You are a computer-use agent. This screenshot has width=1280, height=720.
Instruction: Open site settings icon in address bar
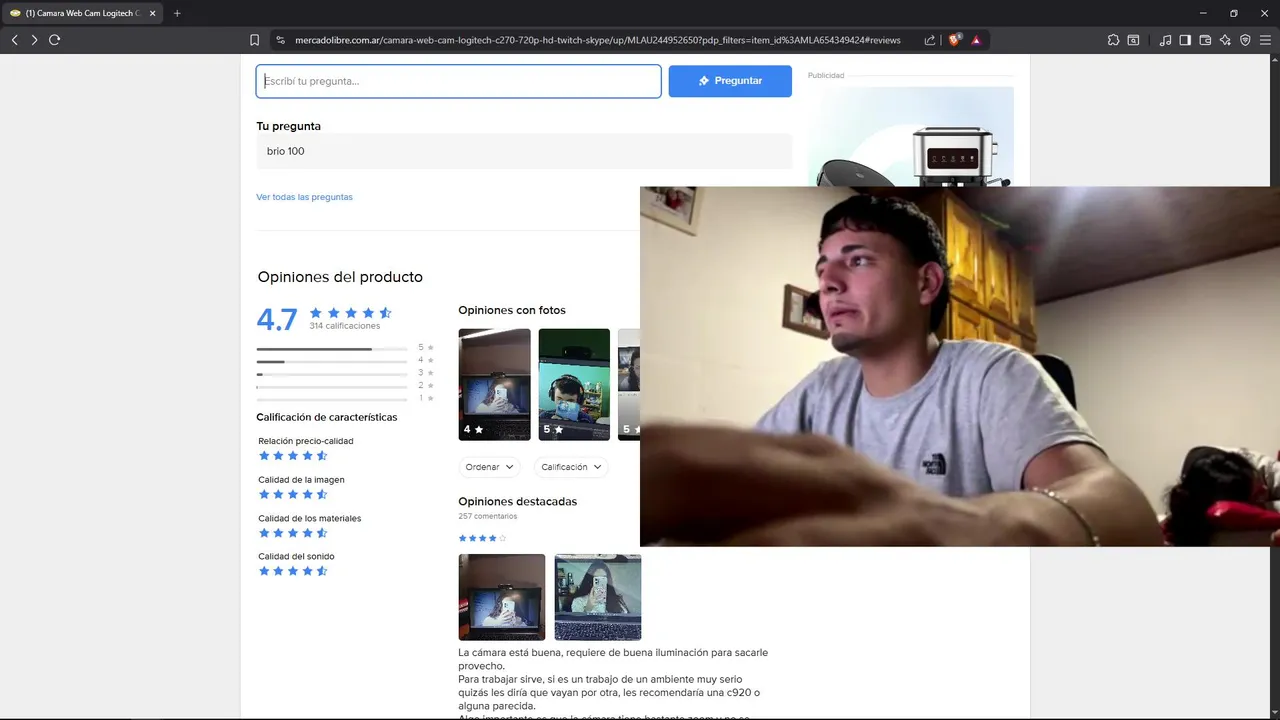point(280,40)
